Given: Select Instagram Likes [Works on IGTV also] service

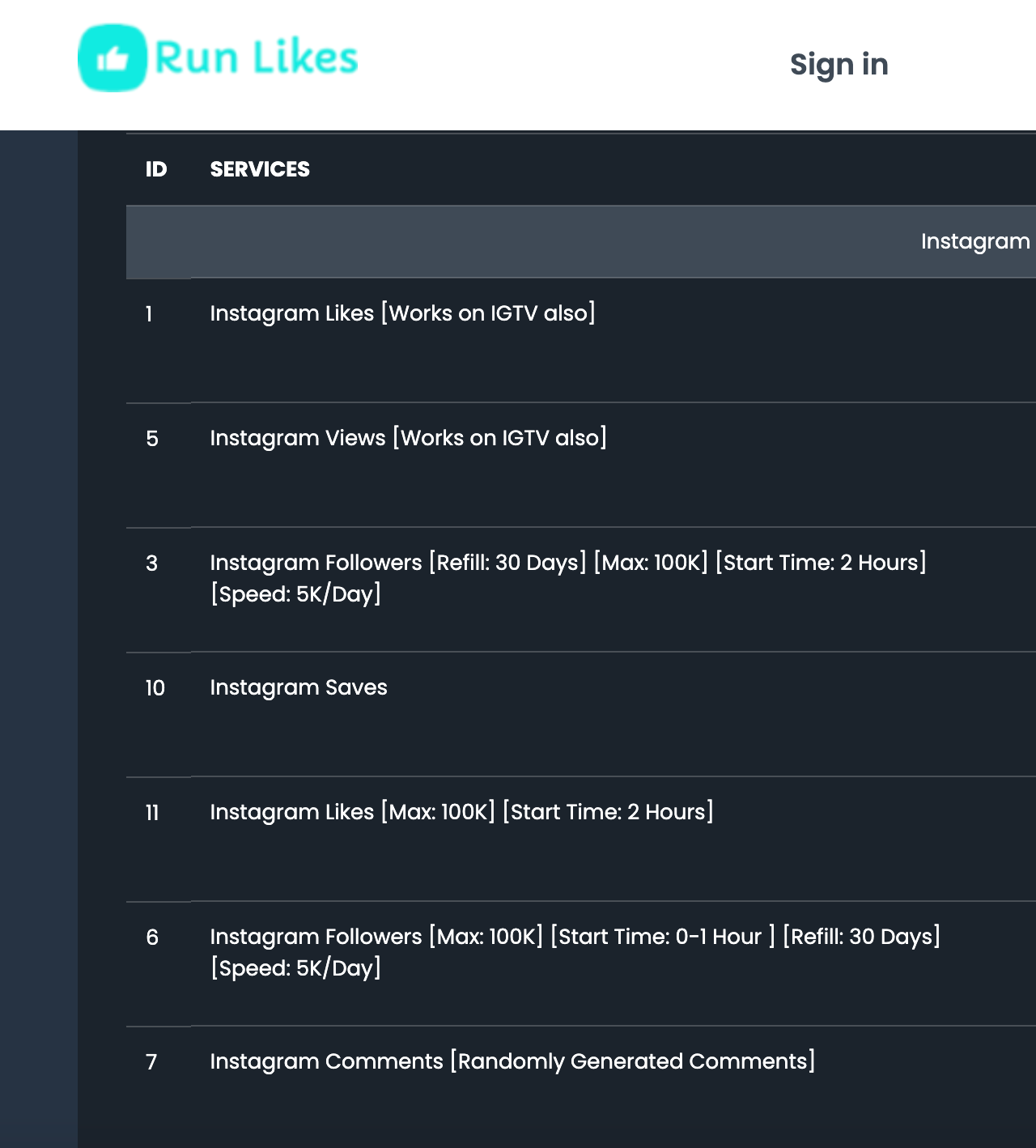Looking at the screenshot, I should coord(402,313).
